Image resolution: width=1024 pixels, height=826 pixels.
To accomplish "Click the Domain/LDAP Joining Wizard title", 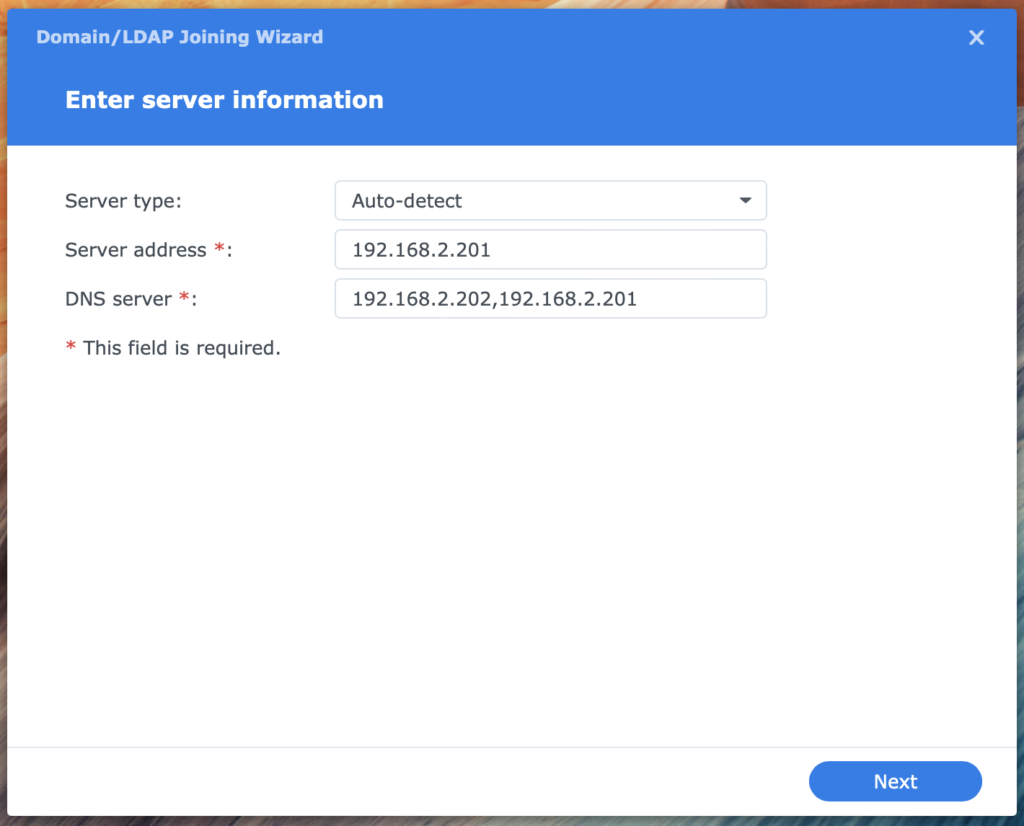I will click(179, 37).
